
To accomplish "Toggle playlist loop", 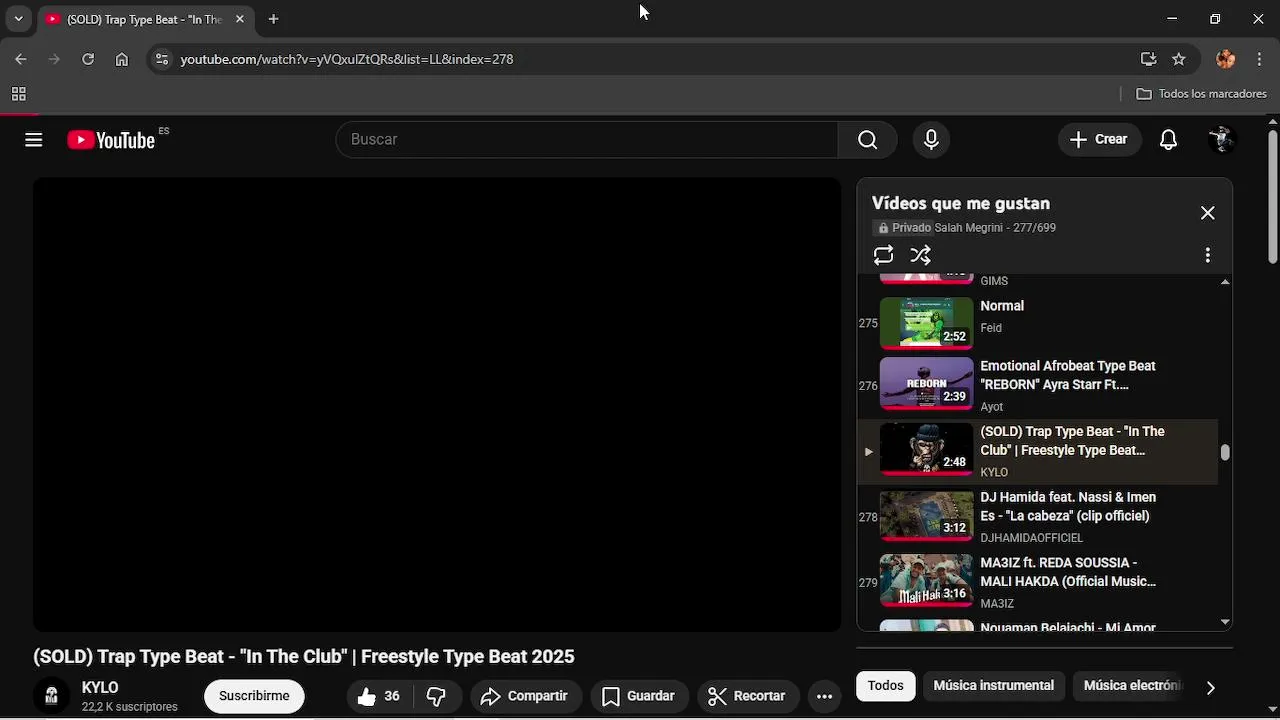I will tap(883, 255).
